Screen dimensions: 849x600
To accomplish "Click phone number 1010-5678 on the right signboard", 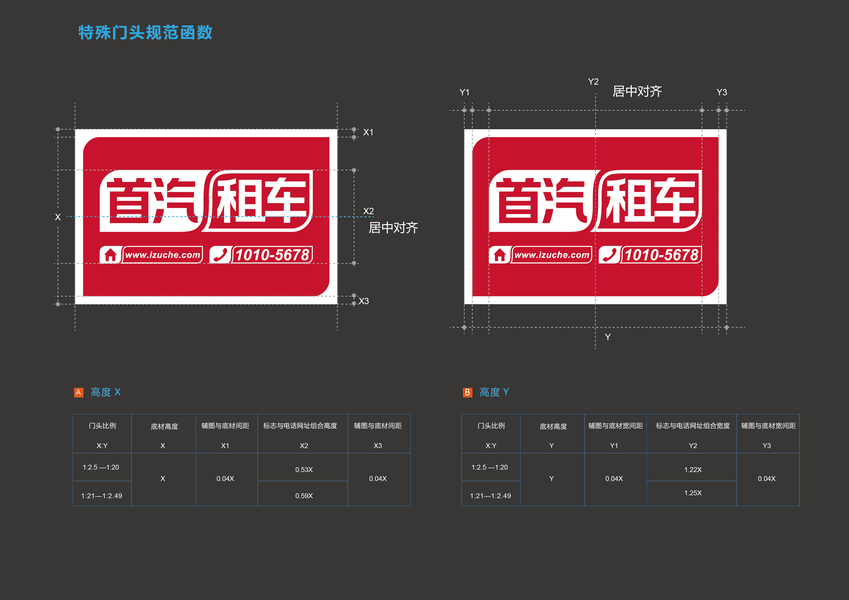I will pyautogui.click(x=662, y=255).
